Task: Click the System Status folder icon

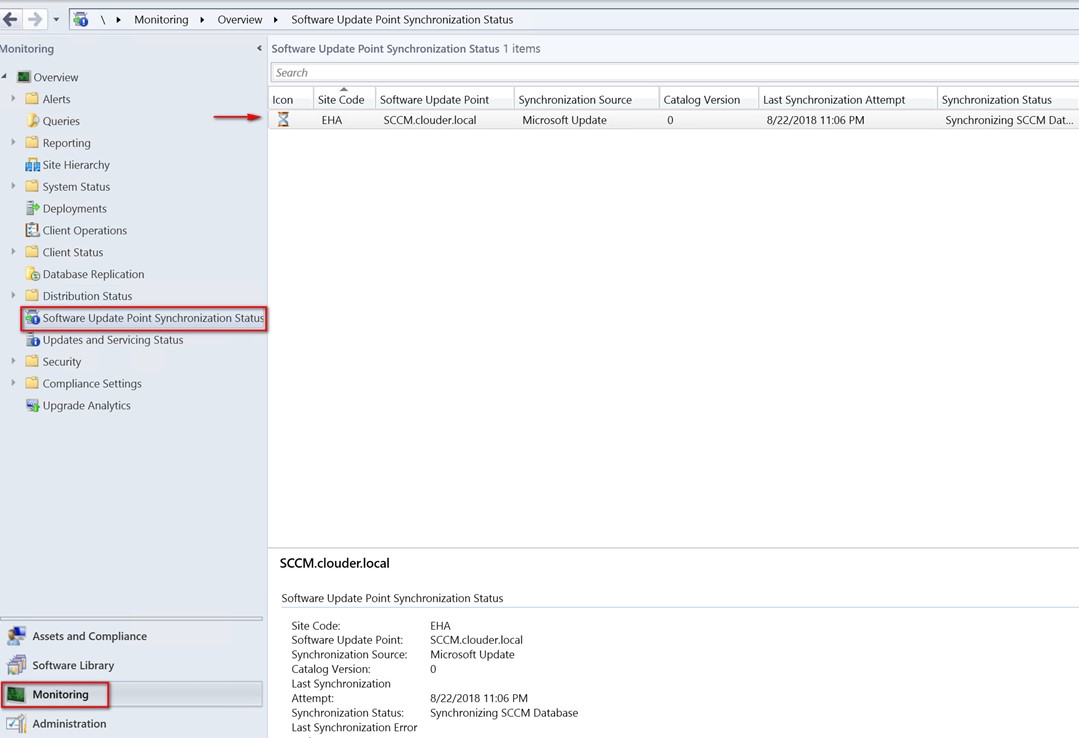Action: tap(32, 186)
